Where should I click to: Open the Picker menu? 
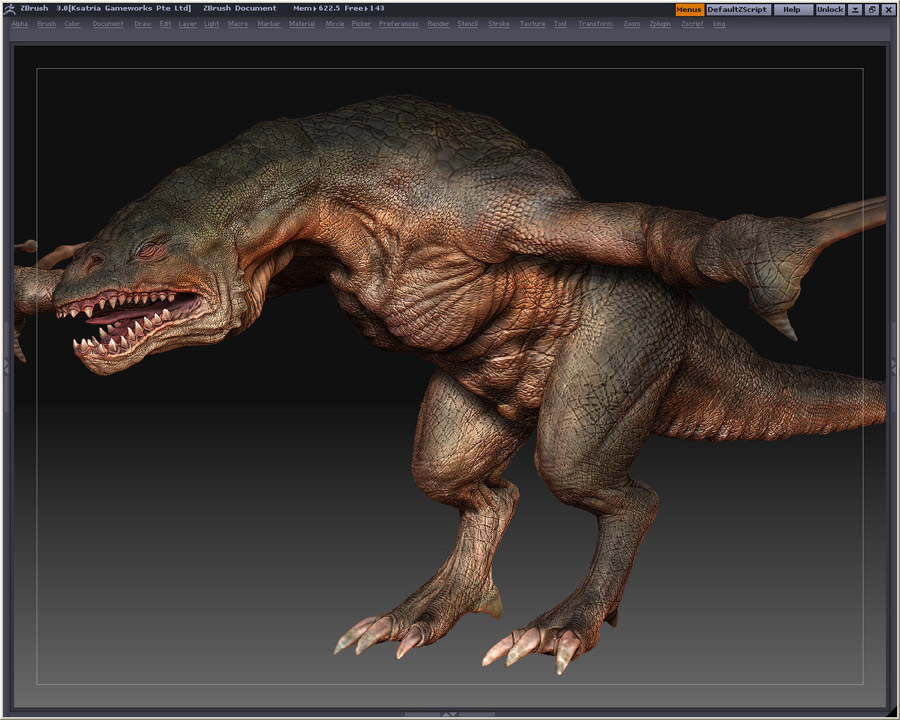(362, 24)
